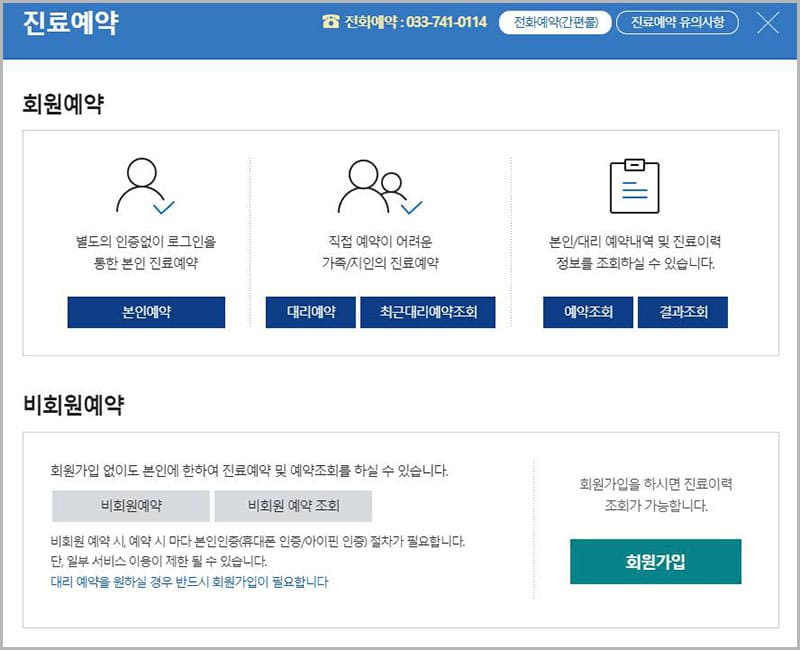Open 최근대리예약조회
This screenshot has width=800, height=650.
(428, 312)
